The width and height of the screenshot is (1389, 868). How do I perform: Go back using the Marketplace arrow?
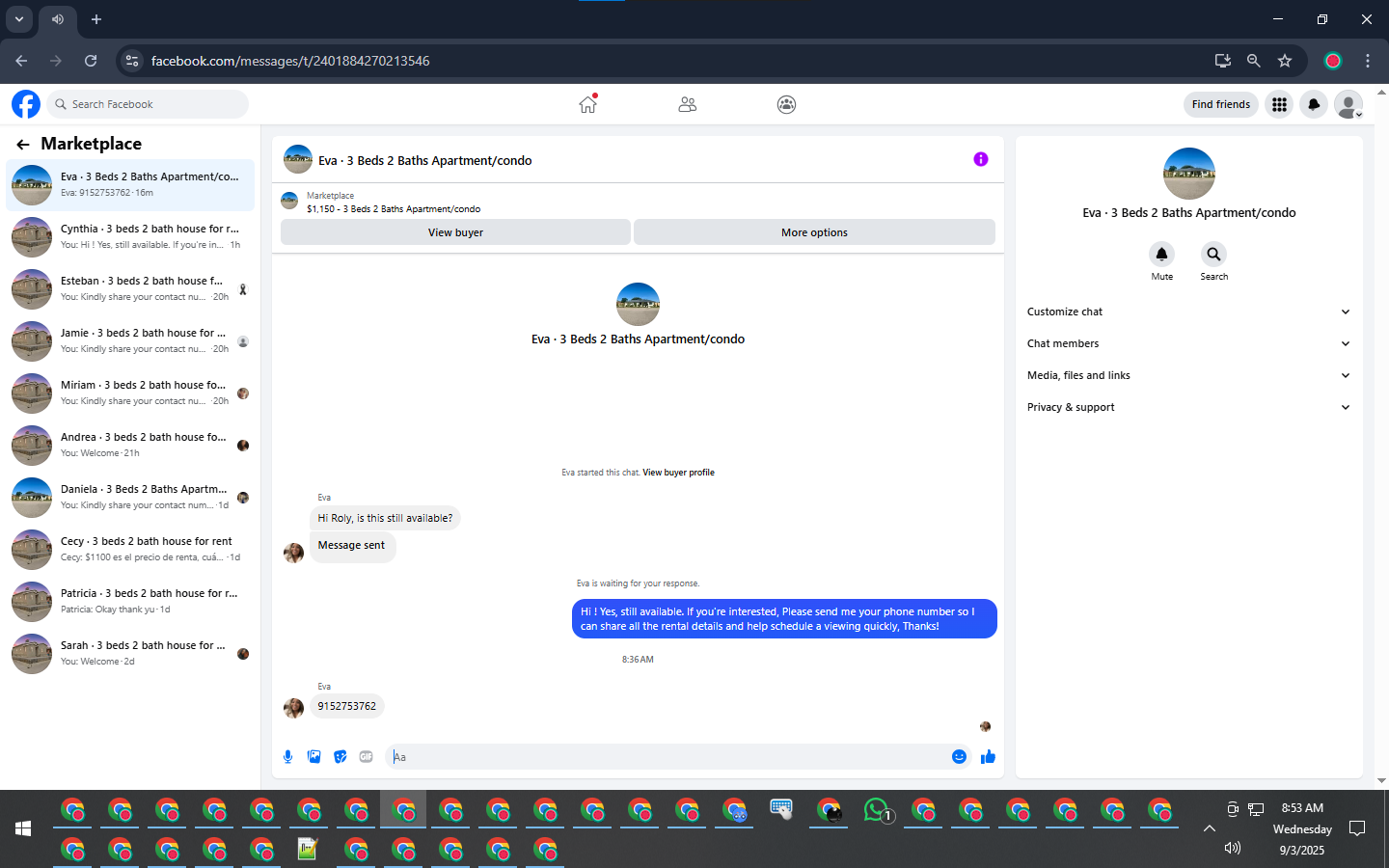click(22, 145)
